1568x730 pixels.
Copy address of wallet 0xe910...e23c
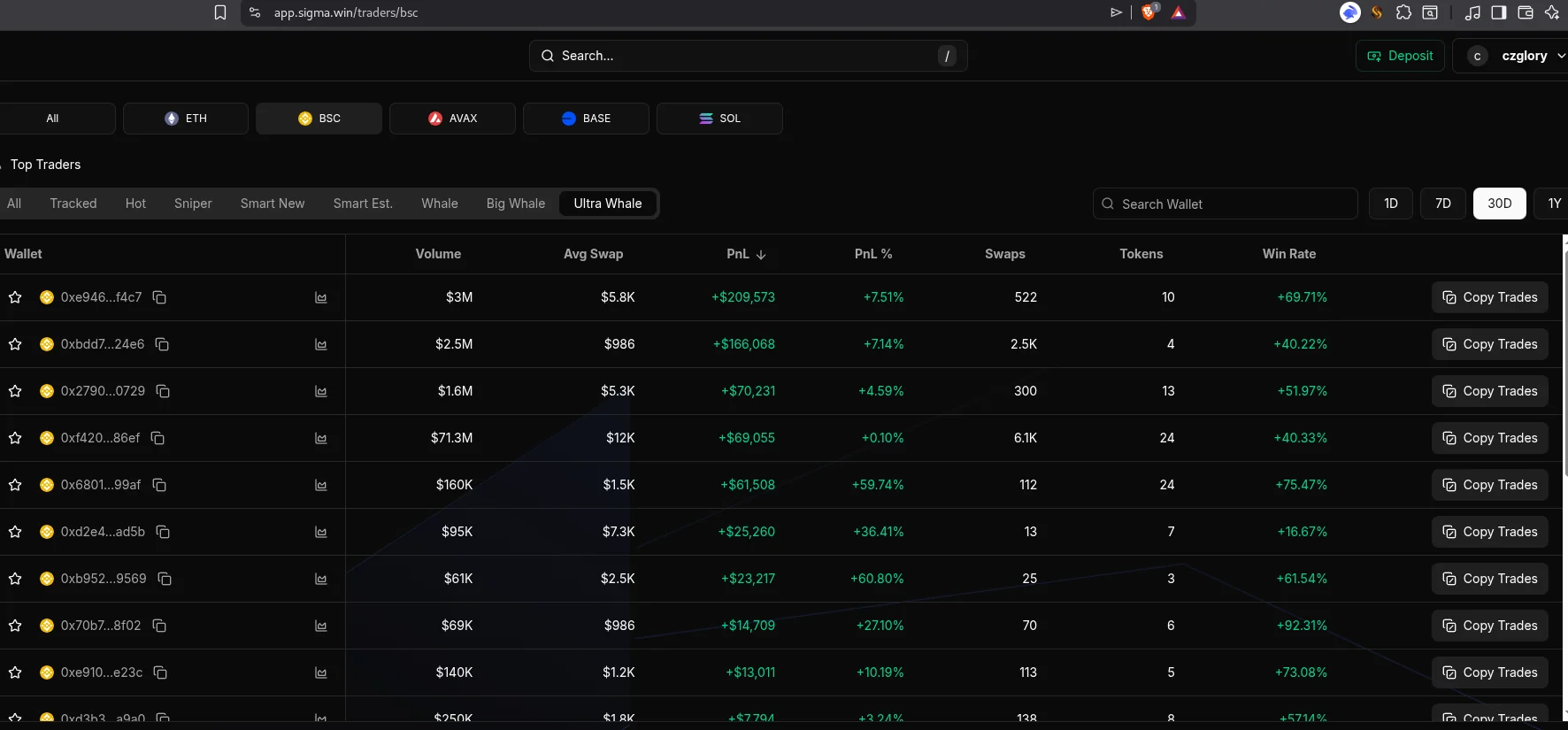pyautogui.click(x=160, y=672)
